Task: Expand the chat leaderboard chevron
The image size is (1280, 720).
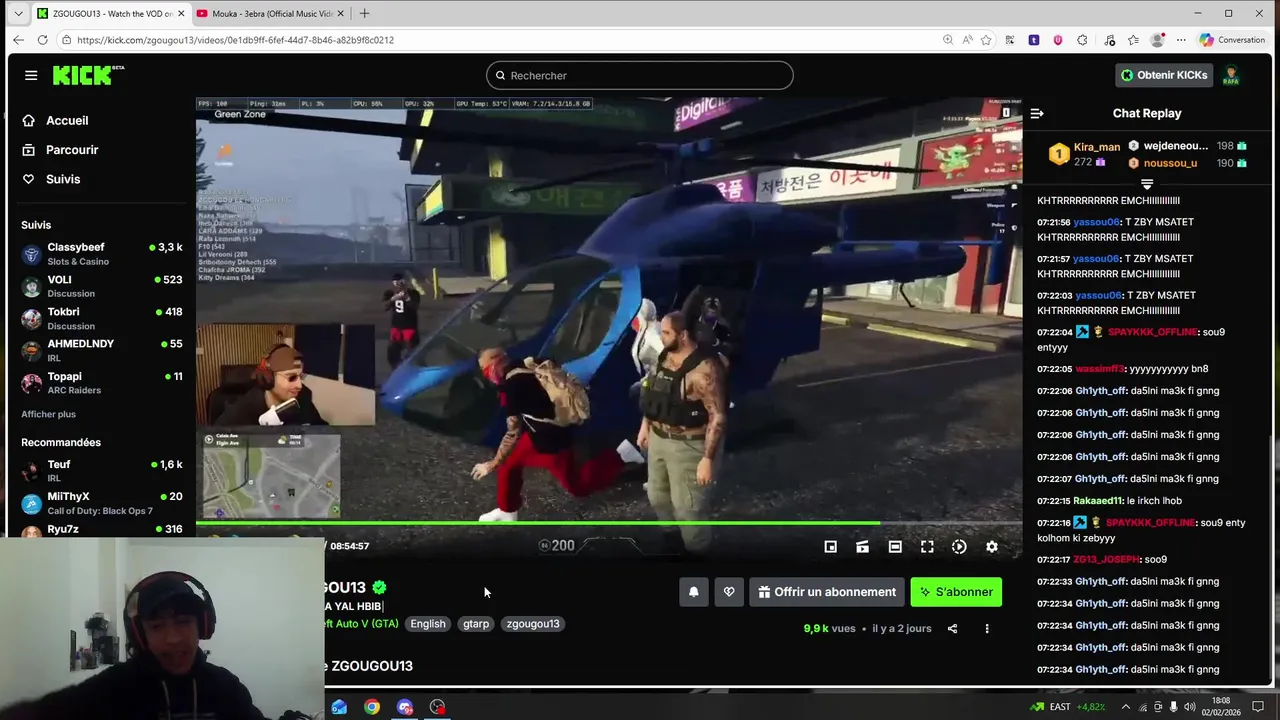Action: click(1147, 185)
